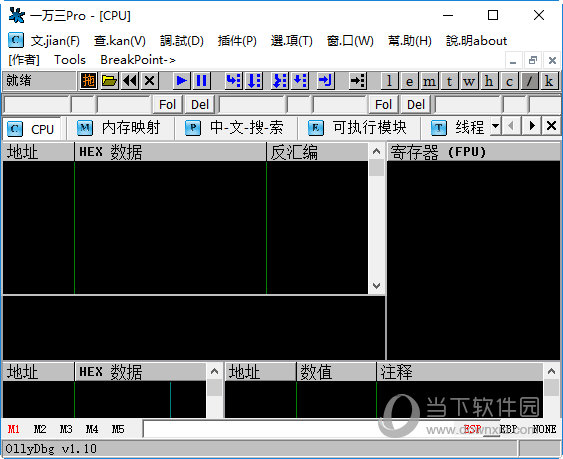Open the BreakPoint-> menu
Viewport: 563px width, 459px height.
138,60
